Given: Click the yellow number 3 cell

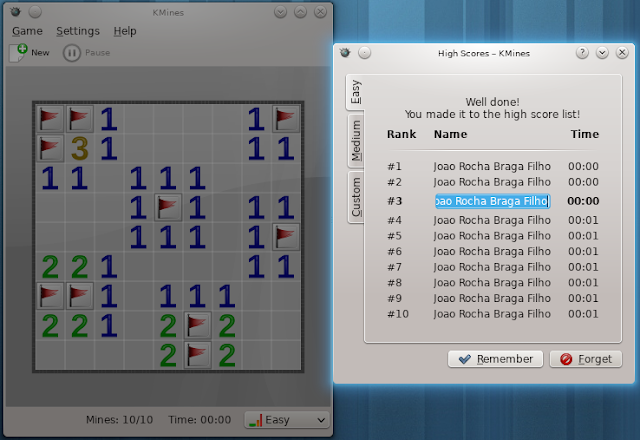Looking at the screenshot, I should click(x=79, y=148).
